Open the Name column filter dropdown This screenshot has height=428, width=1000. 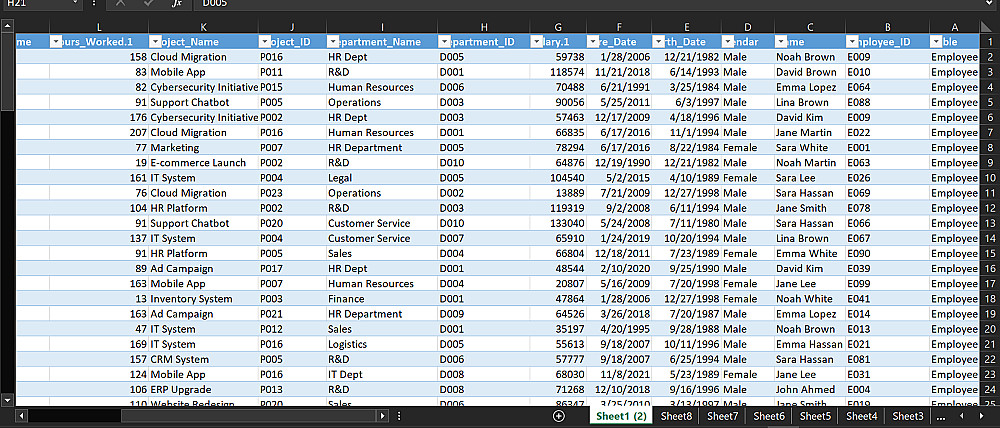782,41
